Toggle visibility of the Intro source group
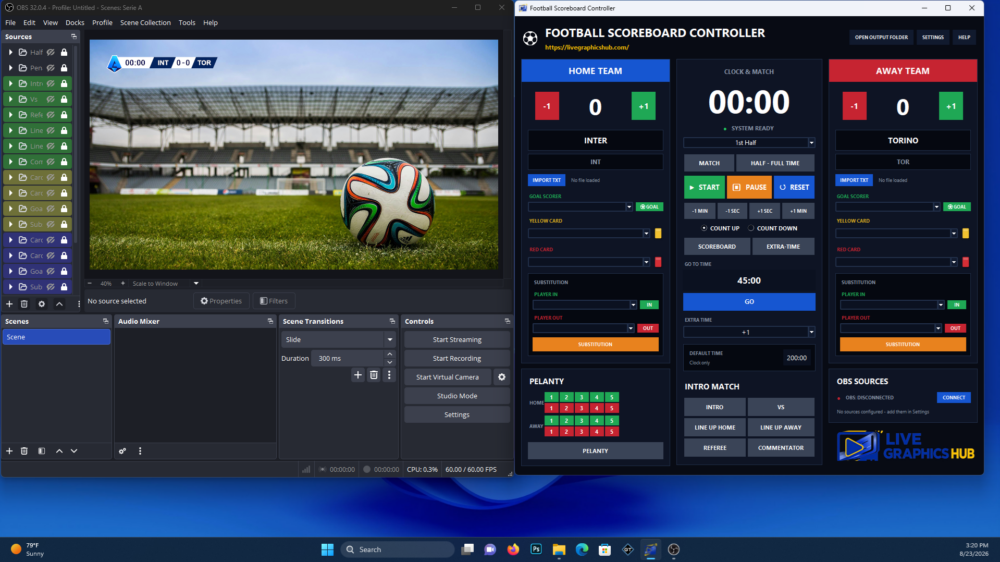This screenshot has width=1000, height=562. point(51,84)
